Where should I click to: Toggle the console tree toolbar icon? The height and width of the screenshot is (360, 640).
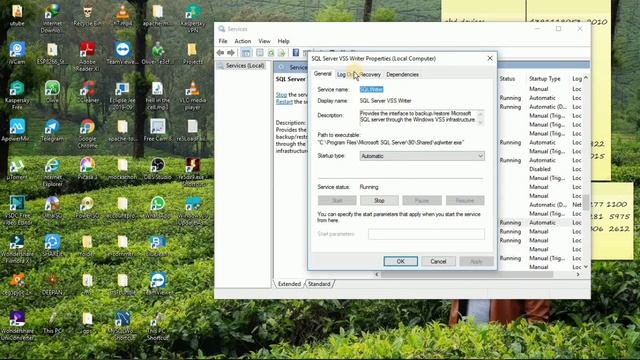pos(246,53)
